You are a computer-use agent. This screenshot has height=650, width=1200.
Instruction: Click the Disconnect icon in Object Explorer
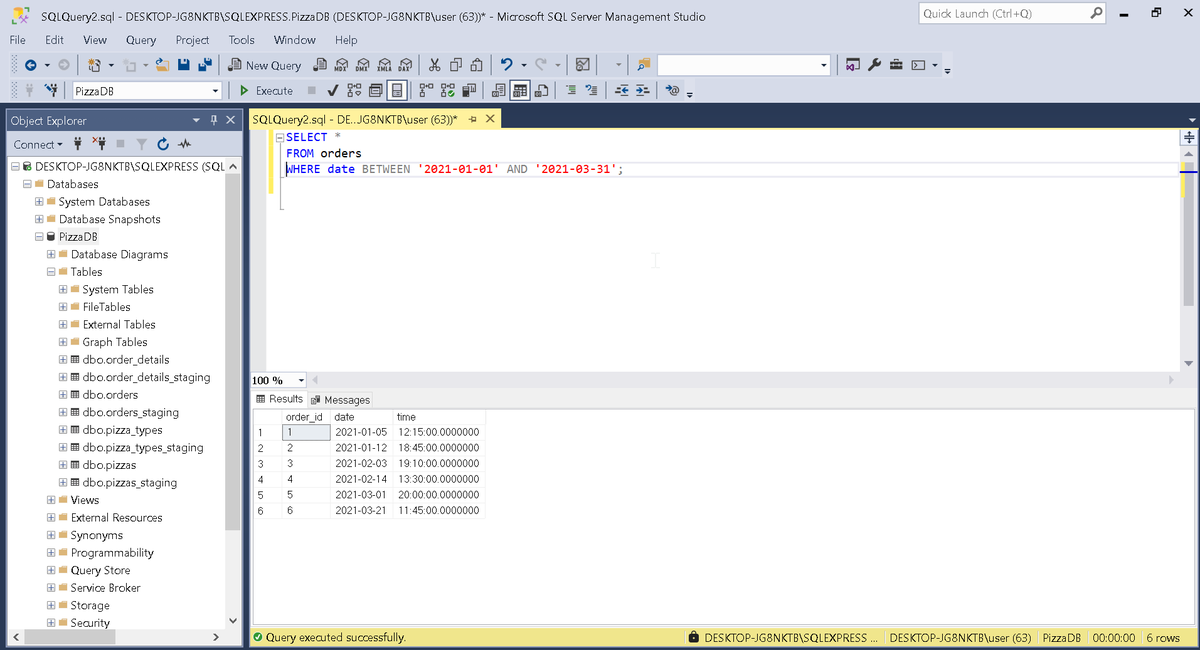(x=99, y=145)
